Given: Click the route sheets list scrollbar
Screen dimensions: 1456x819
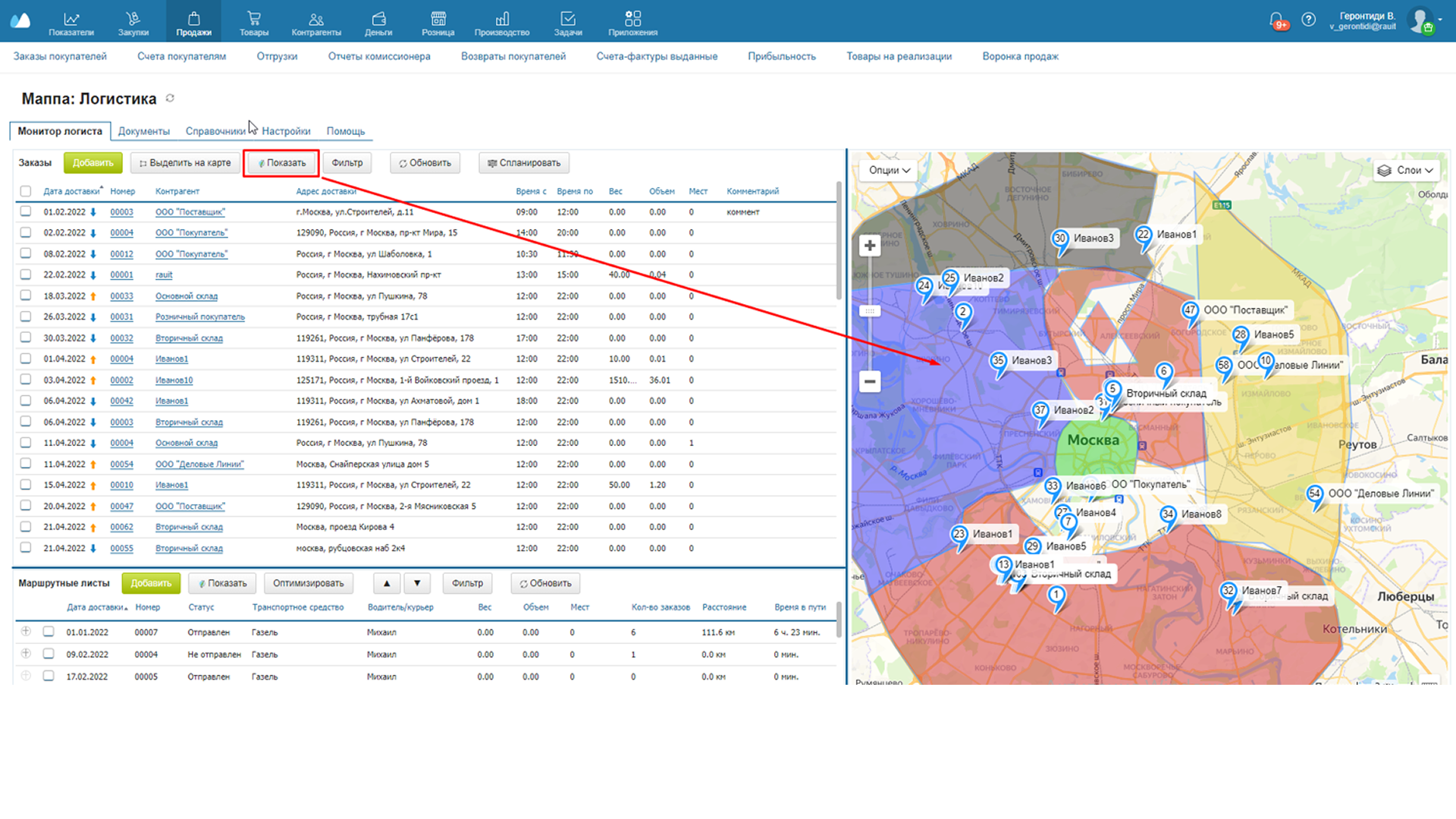Looking at the screenshot, I should (839, 620).
